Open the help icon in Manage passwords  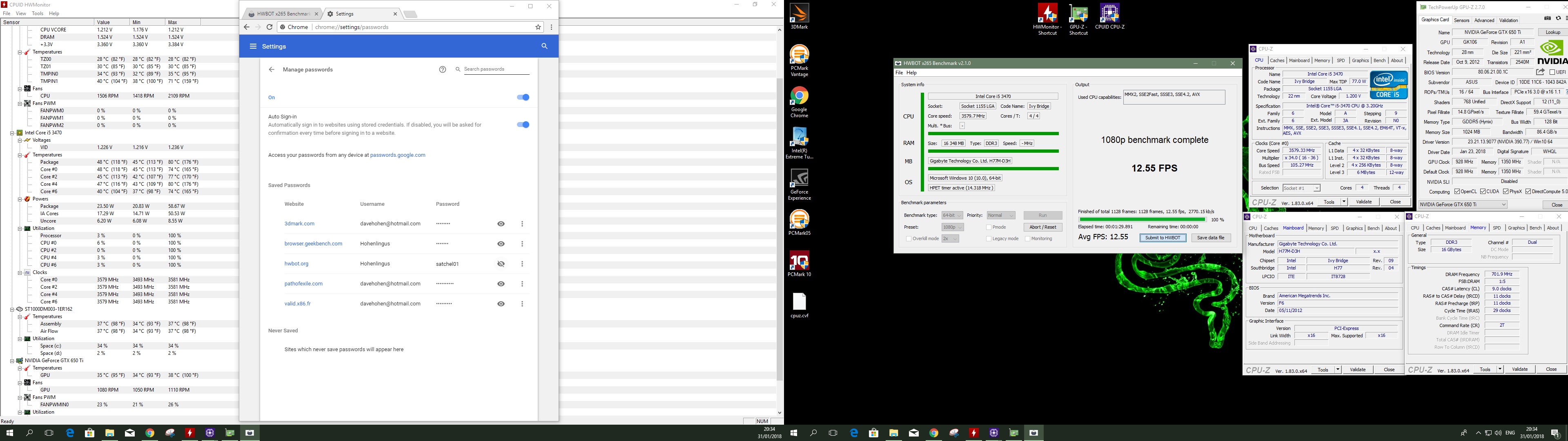443,69
